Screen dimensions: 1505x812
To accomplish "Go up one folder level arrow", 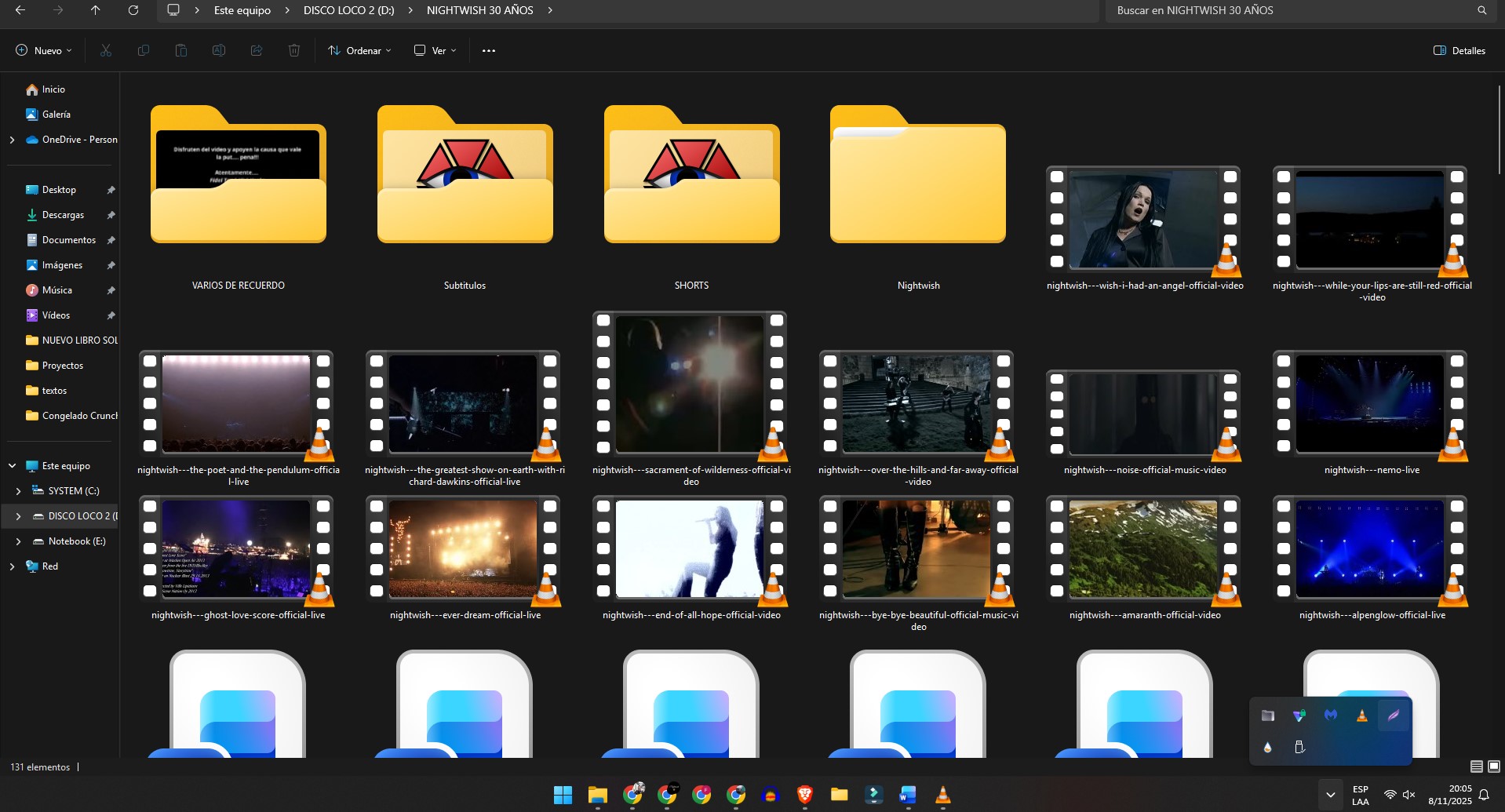I will (95, 10).
